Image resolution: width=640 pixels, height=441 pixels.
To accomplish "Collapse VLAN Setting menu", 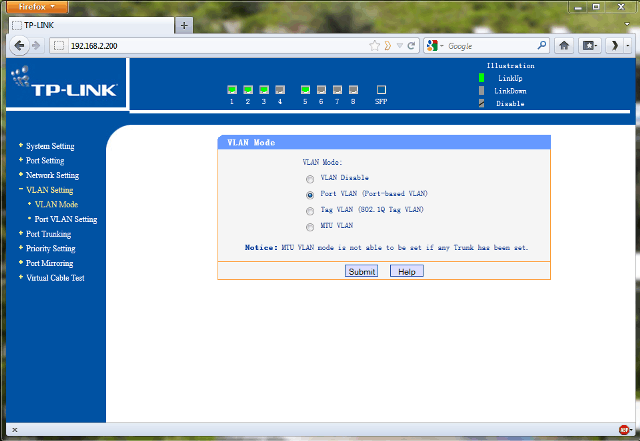I will [x=49, y=190].
